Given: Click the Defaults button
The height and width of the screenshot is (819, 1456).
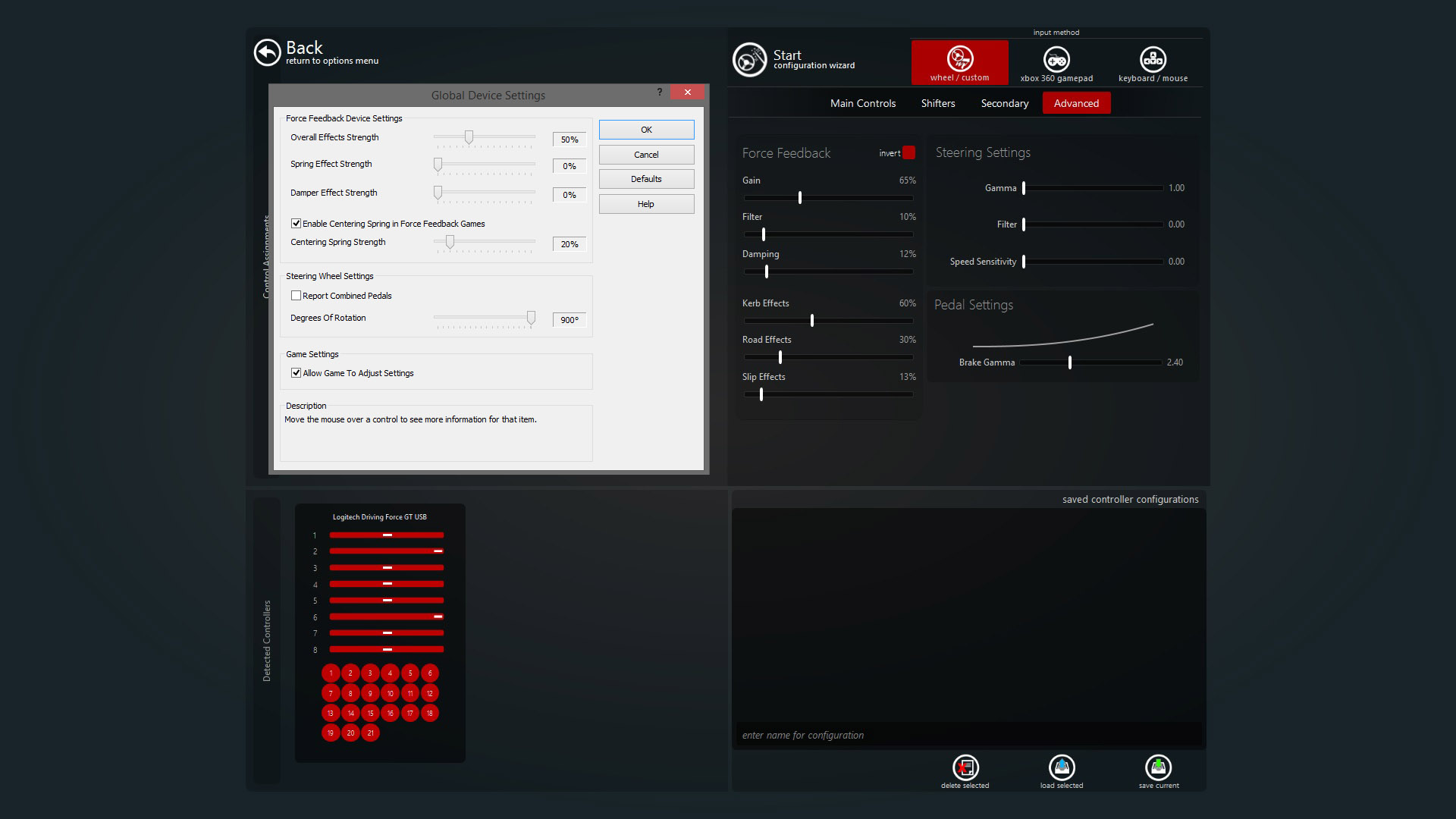Looking at the screenshot, I should 646,179.
